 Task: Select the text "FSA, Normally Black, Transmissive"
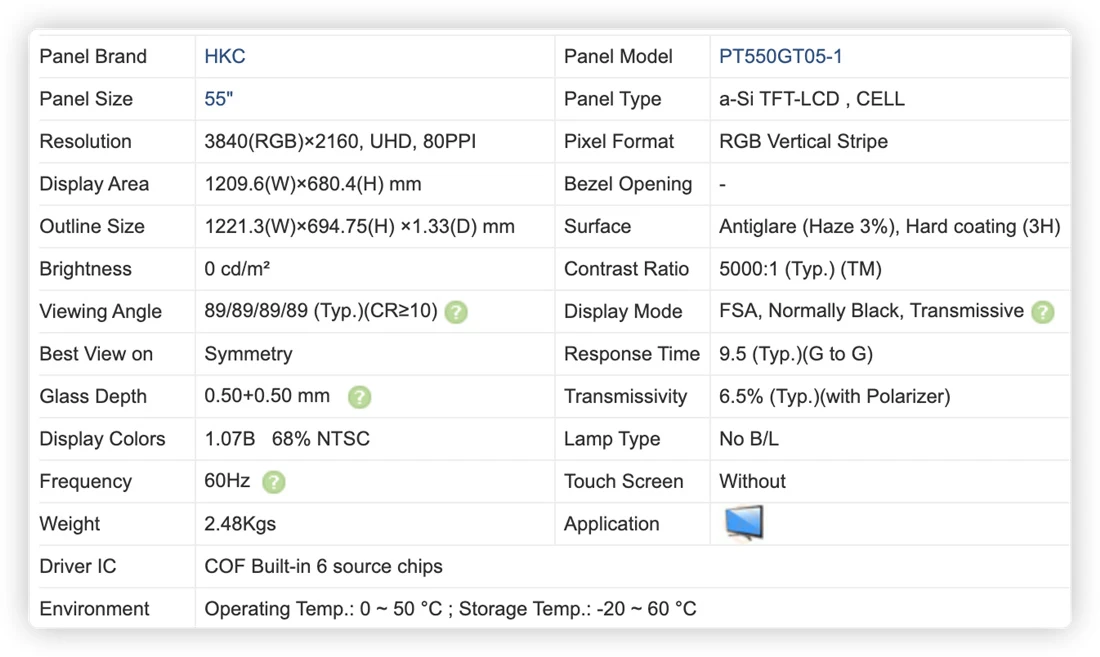tap(871, 311)
